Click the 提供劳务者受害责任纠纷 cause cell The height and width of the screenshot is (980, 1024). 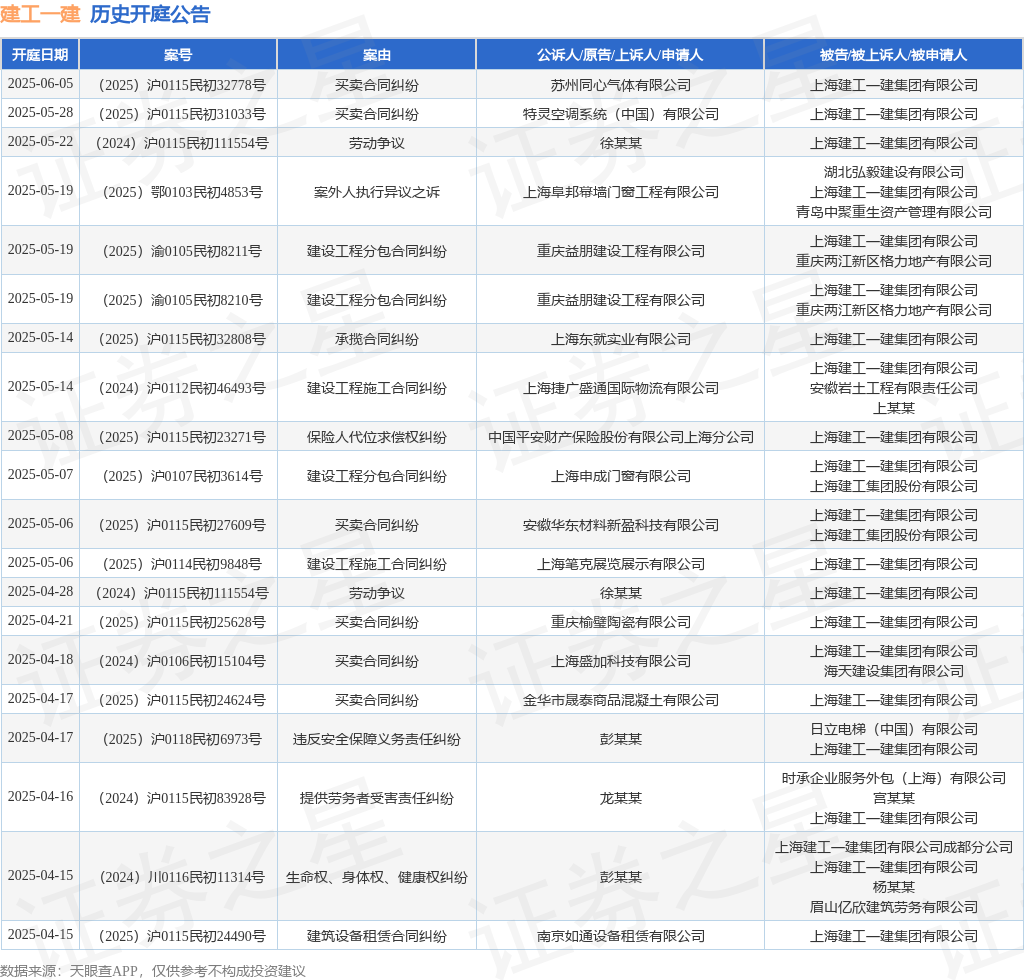(x=377, y=798)
